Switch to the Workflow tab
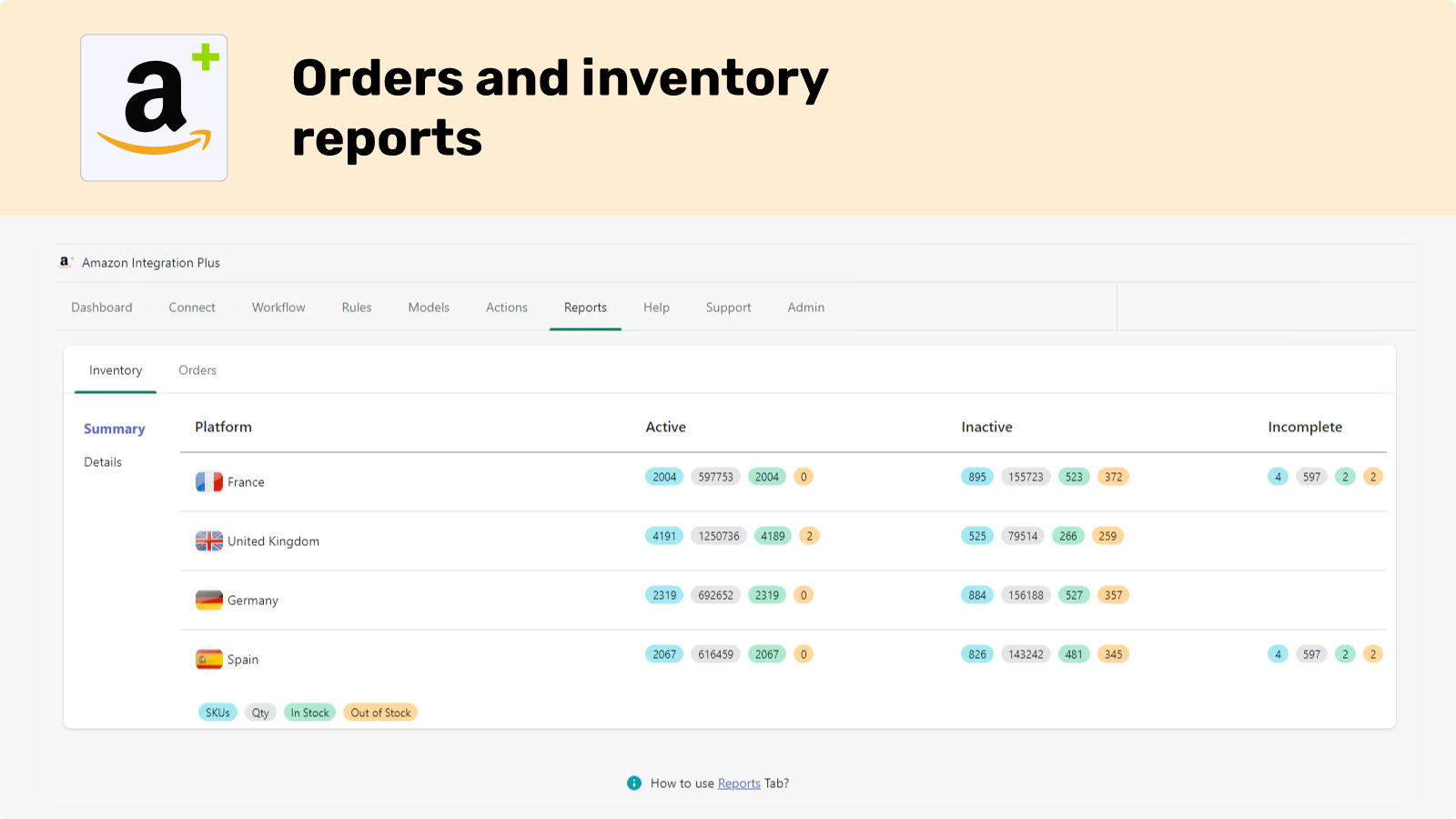The image size is (1456, 819). pos(278,308)
